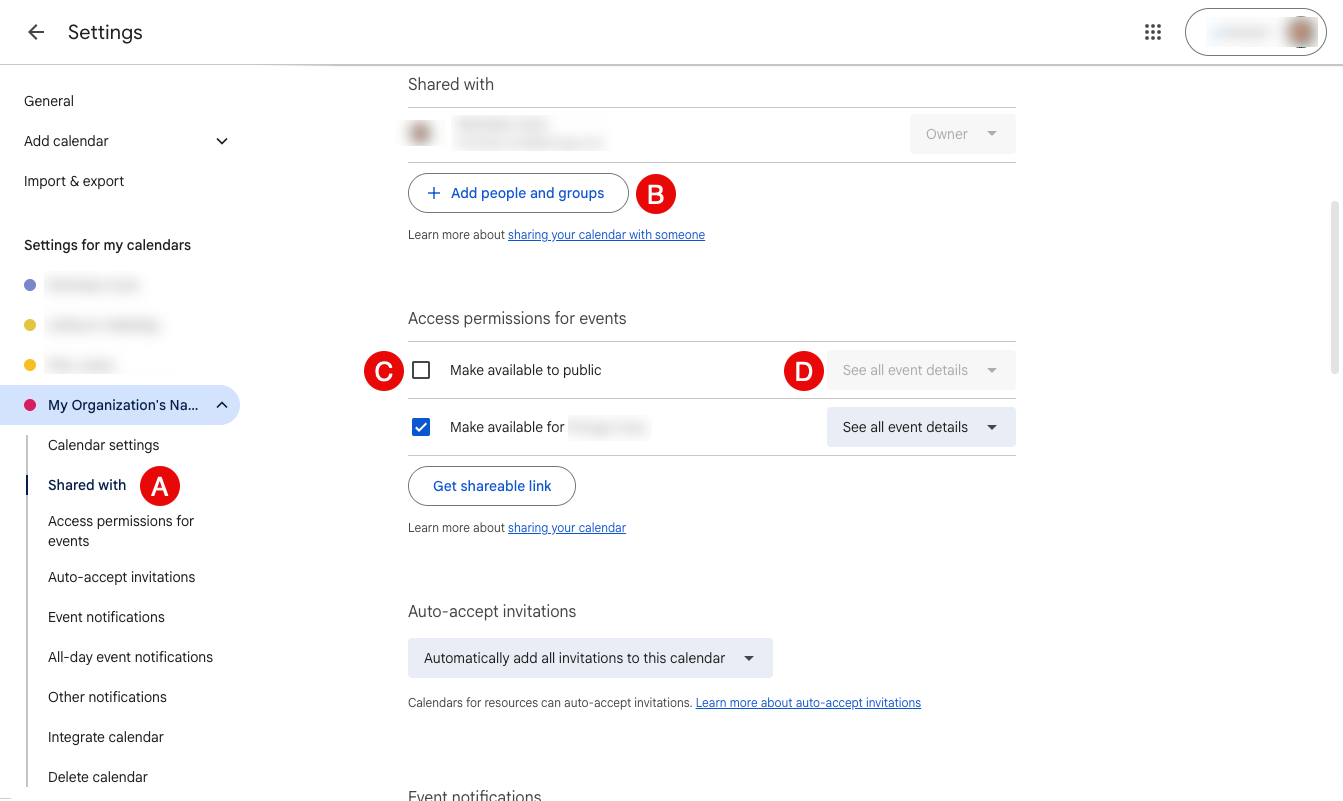This screenshot has height=801, width=1343.
Task: Open the See all event details dropdown
Action: click(x=920, y=427)
